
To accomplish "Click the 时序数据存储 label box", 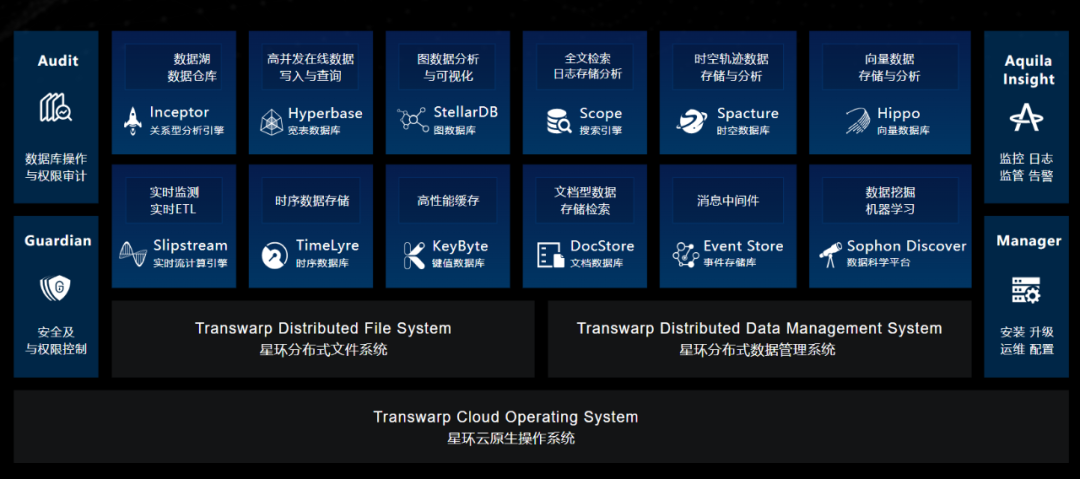I will [x=311, y=200].
